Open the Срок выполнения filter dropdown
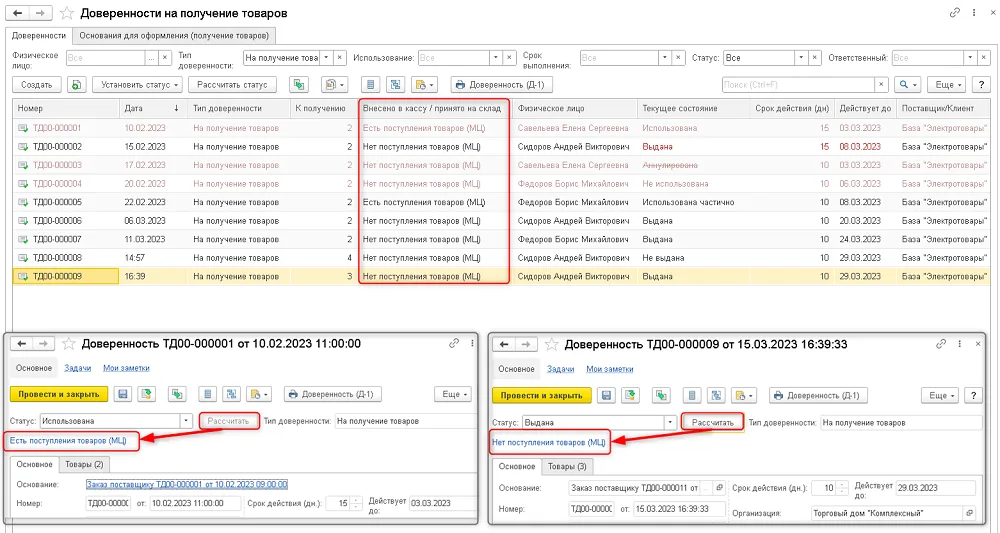Image resolution: width=1000 pixels, height=533 pixels. [x=665, y=57]
